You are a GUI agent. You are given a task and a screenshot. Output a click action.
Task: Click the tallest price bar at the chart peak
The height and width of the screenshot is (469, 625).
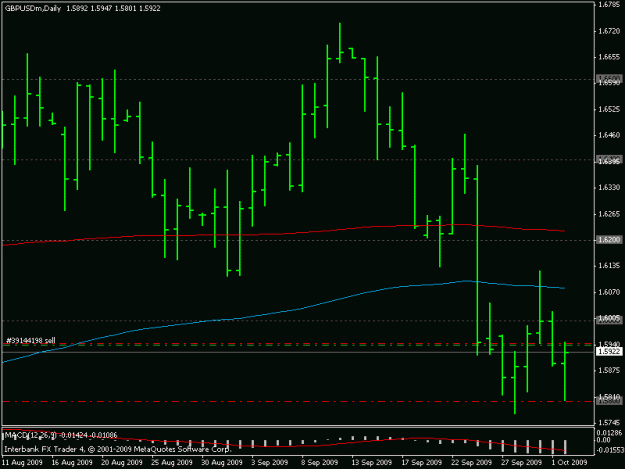click(340, 43)
